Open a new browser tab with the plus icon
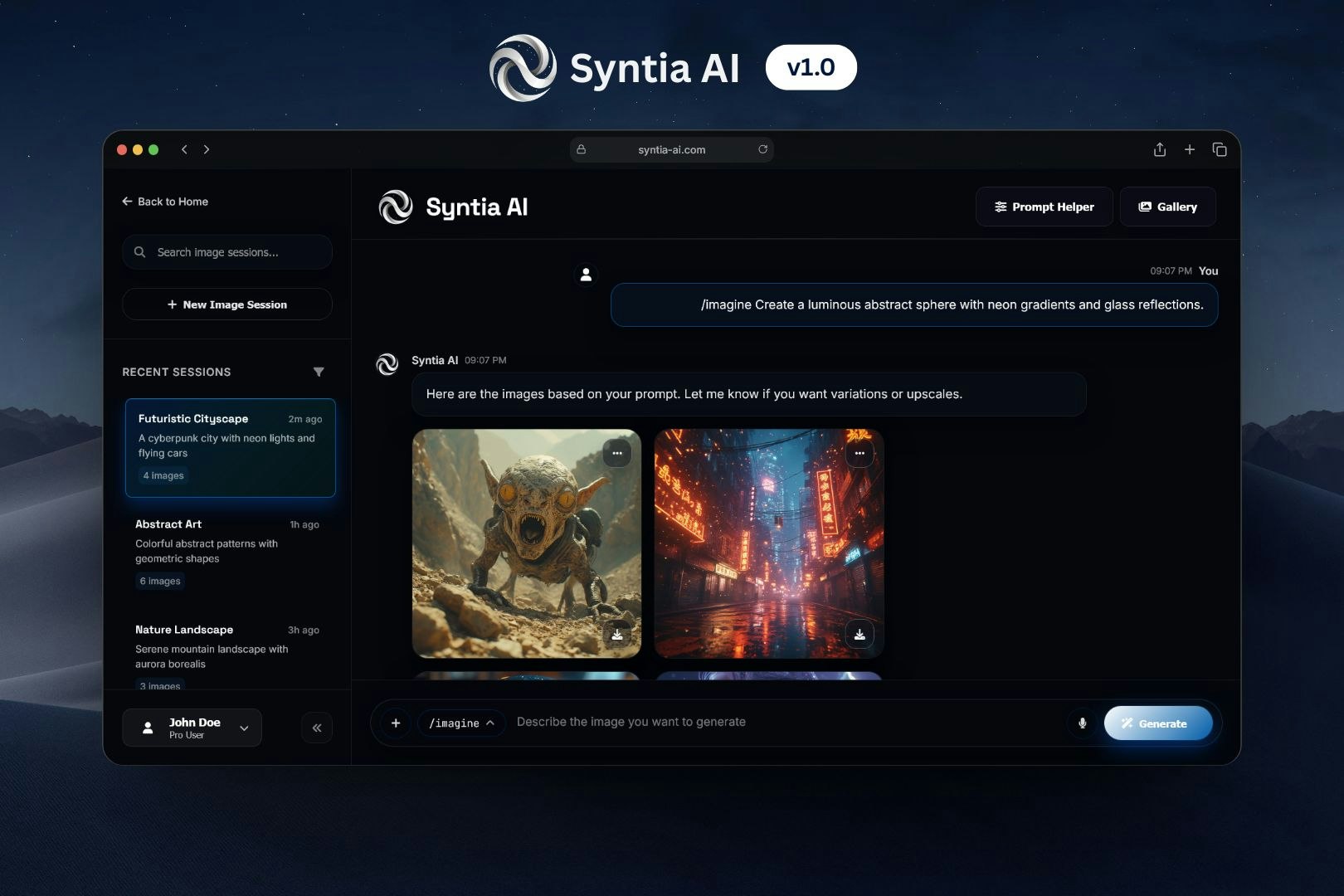Image resolution: width=1344 pixels, height=896 pixels. [1190, 149]
